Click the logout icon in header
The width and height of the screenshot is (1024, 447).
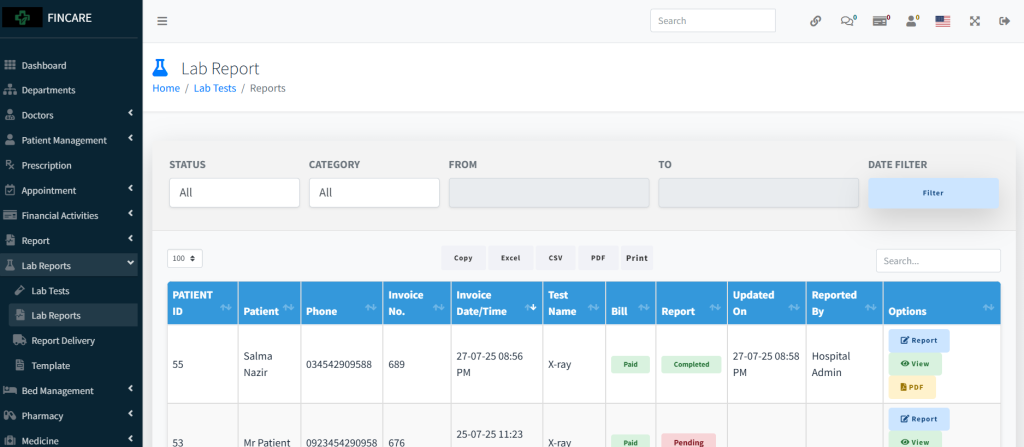tap(1004, 21)
